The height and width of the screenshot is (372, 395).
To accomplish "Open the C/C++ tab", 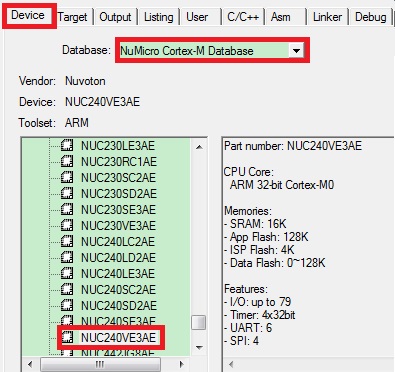I will coord(243,17).
